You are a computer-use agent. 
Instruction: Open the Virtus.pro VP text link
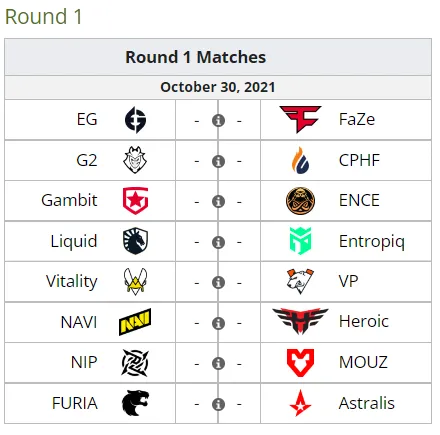(x=349, y=281)
